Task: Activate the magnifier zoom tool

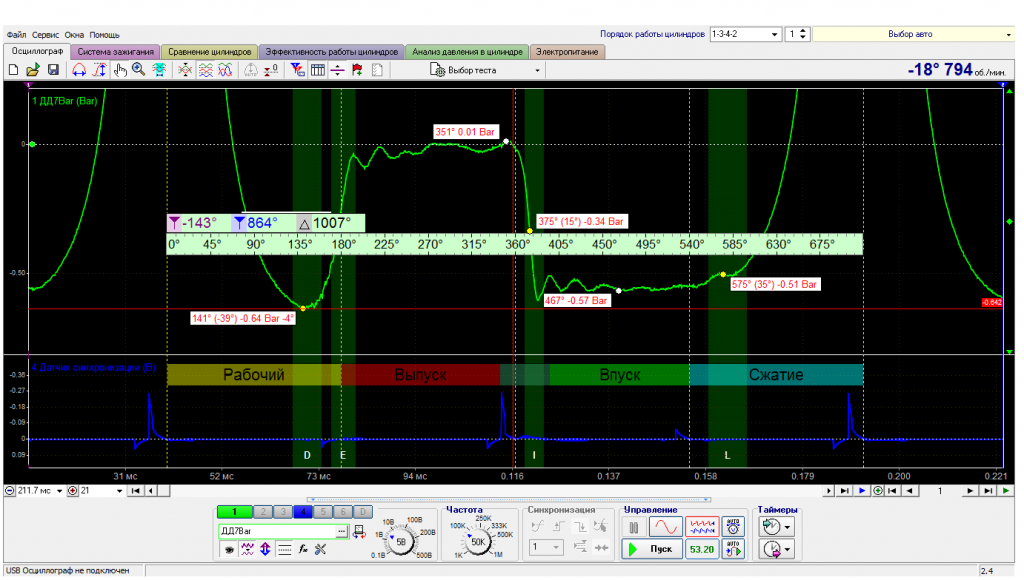Action: [x=138, y=70]
